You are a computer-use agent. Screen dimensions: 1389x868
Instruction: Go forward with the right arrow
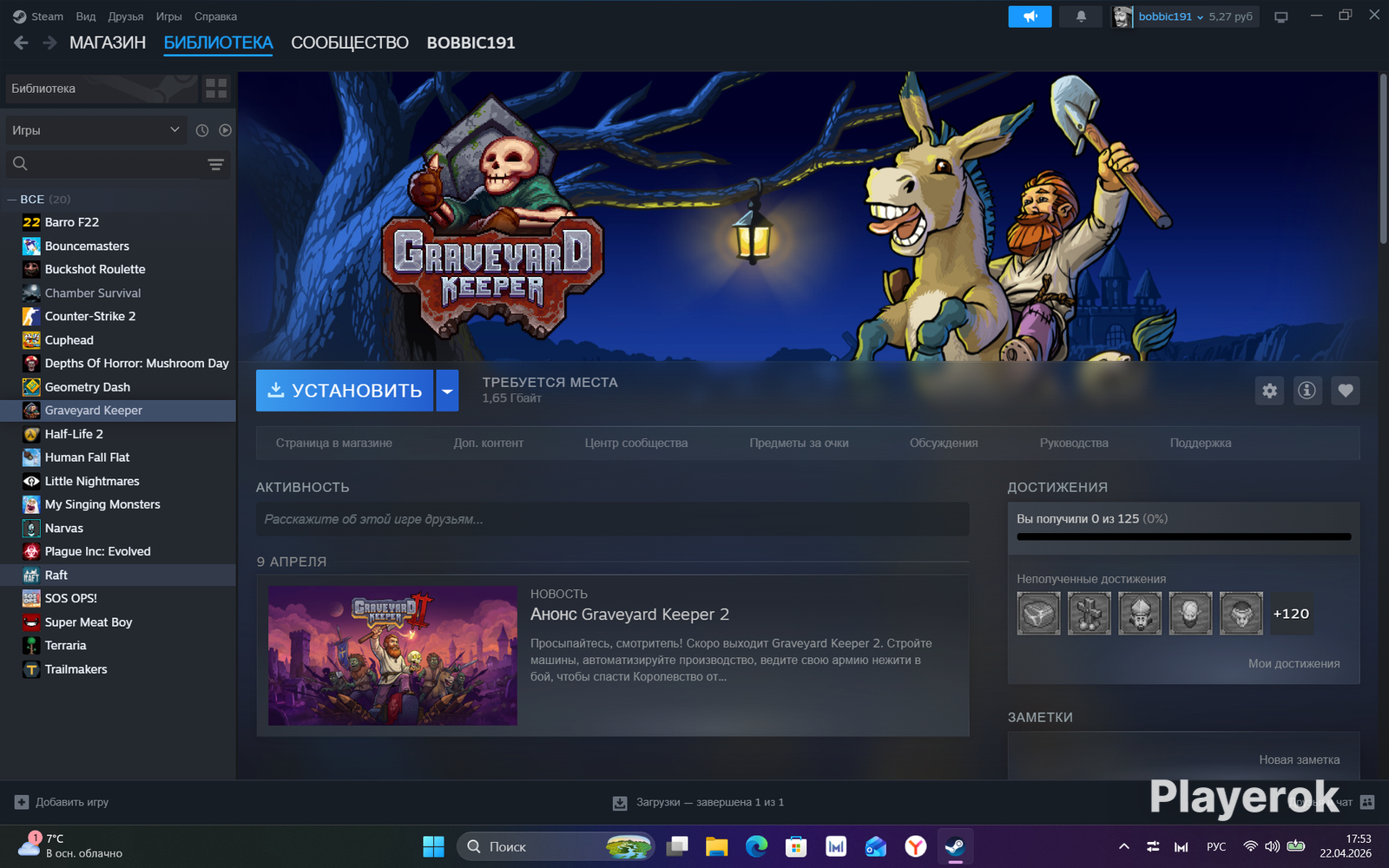(49, 43)
